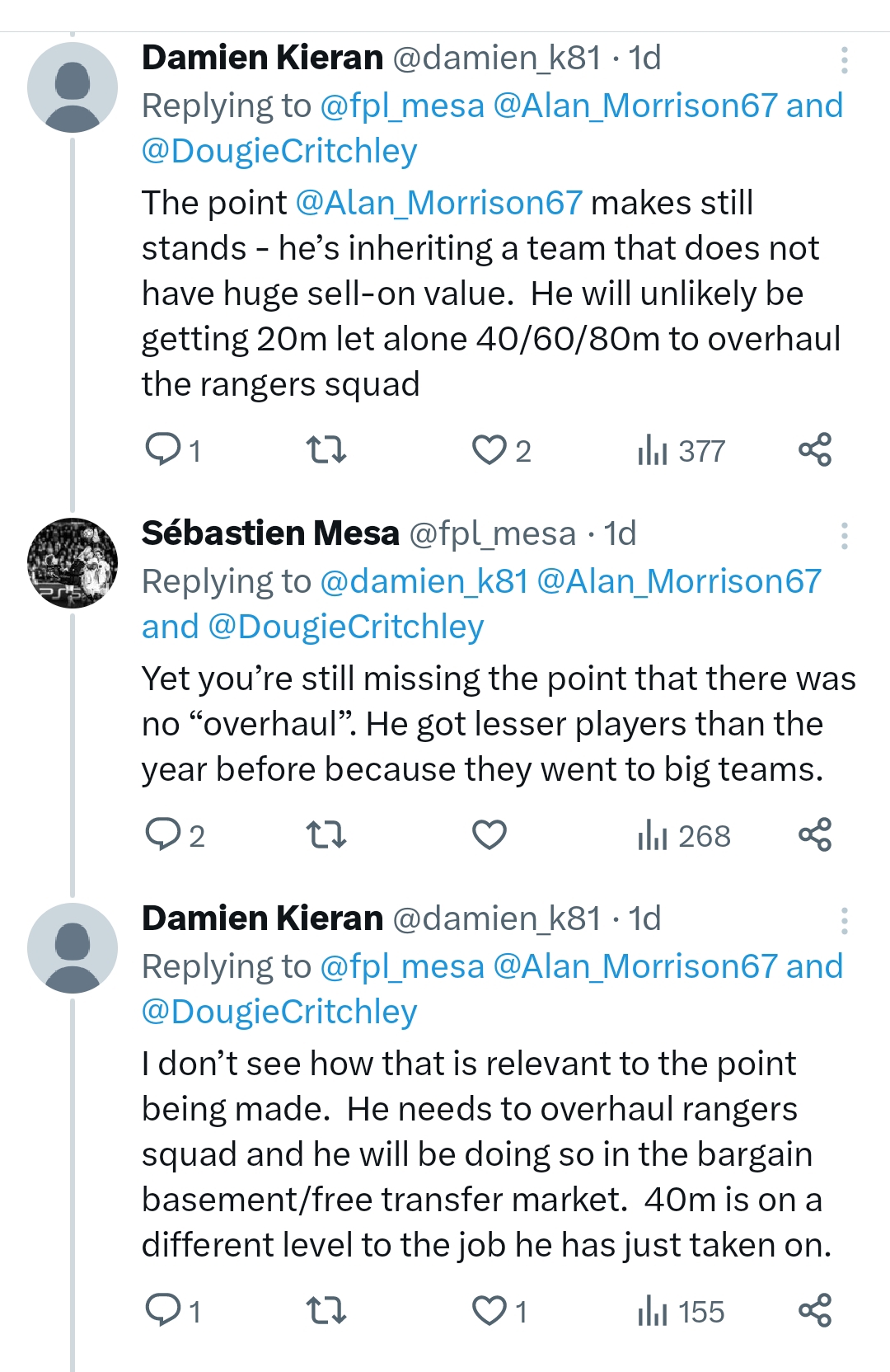This screenshot has width=890, height=1372.
Task: Like Damien Kieran's last tweet
Action: pyautogui.click(x=489, y=1310)
